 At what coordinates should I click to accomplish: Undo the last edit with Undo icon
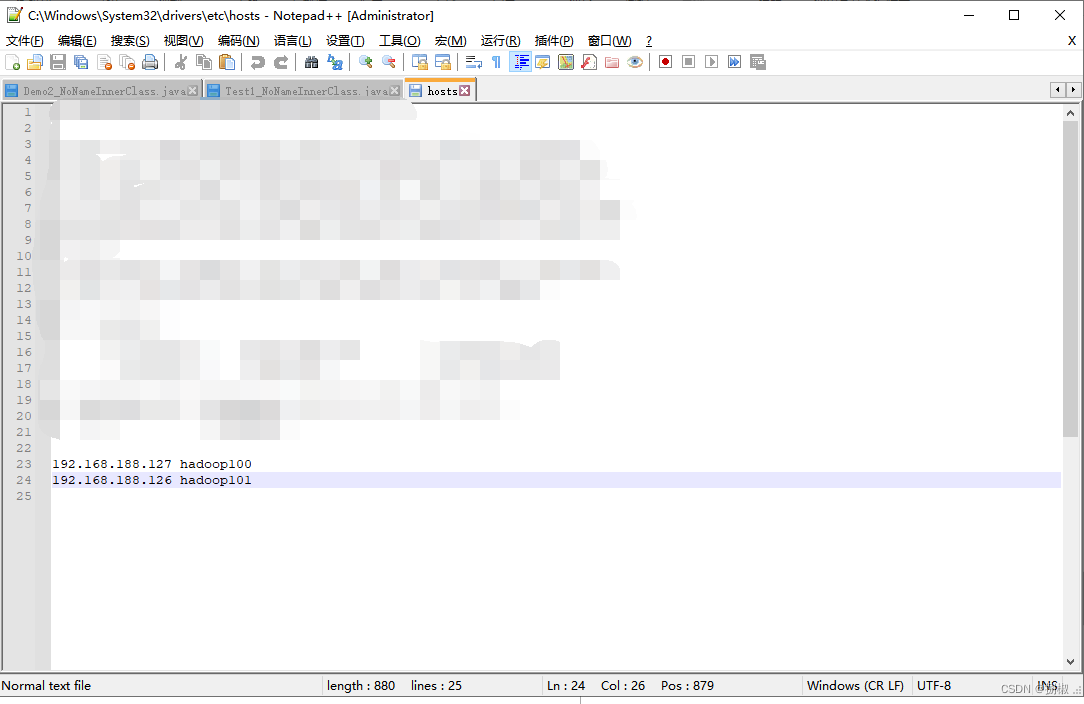[x=258, y=62]
